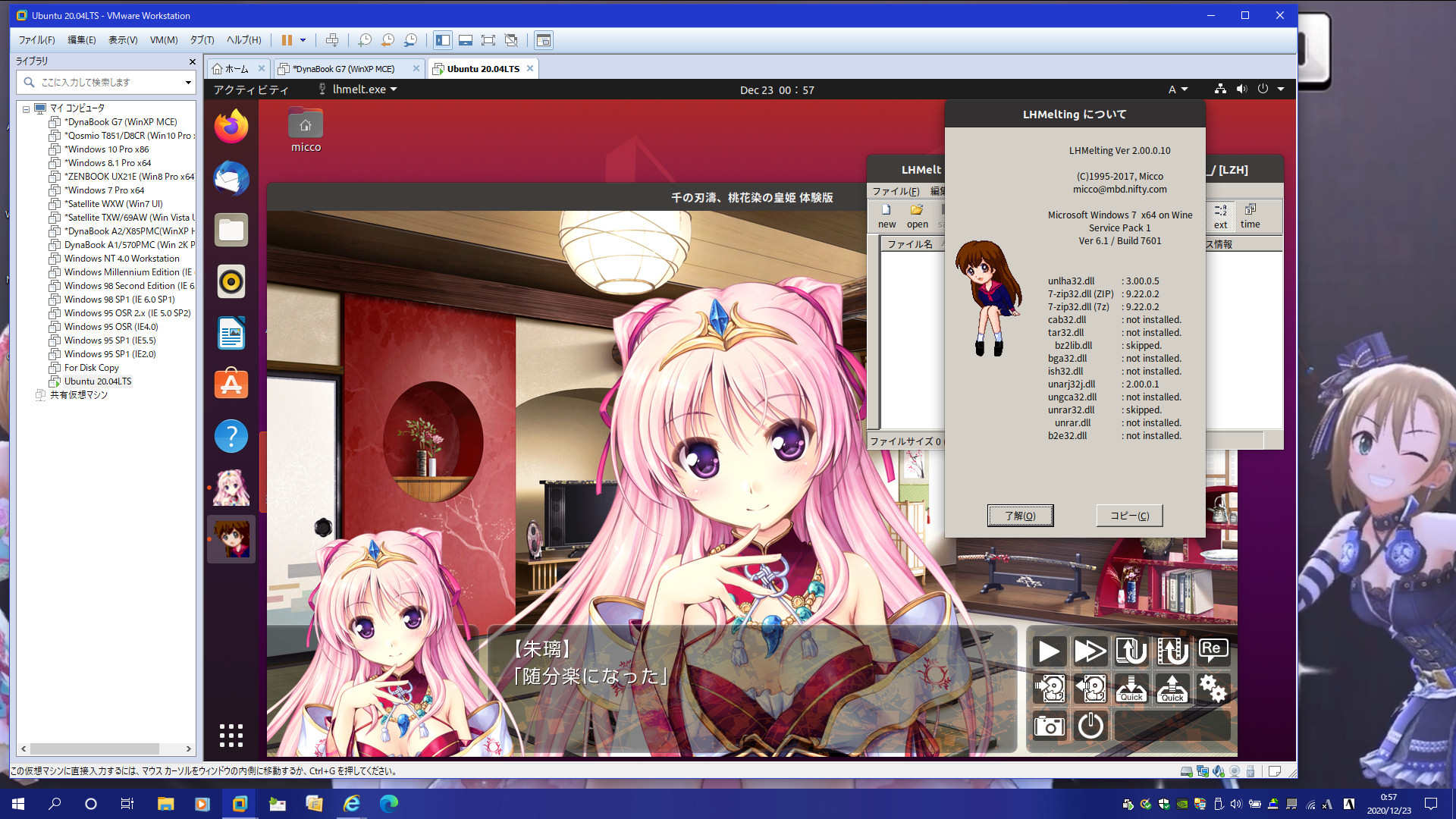Open the library search box dropdown arrow
1456x819 pixels.
188,82
